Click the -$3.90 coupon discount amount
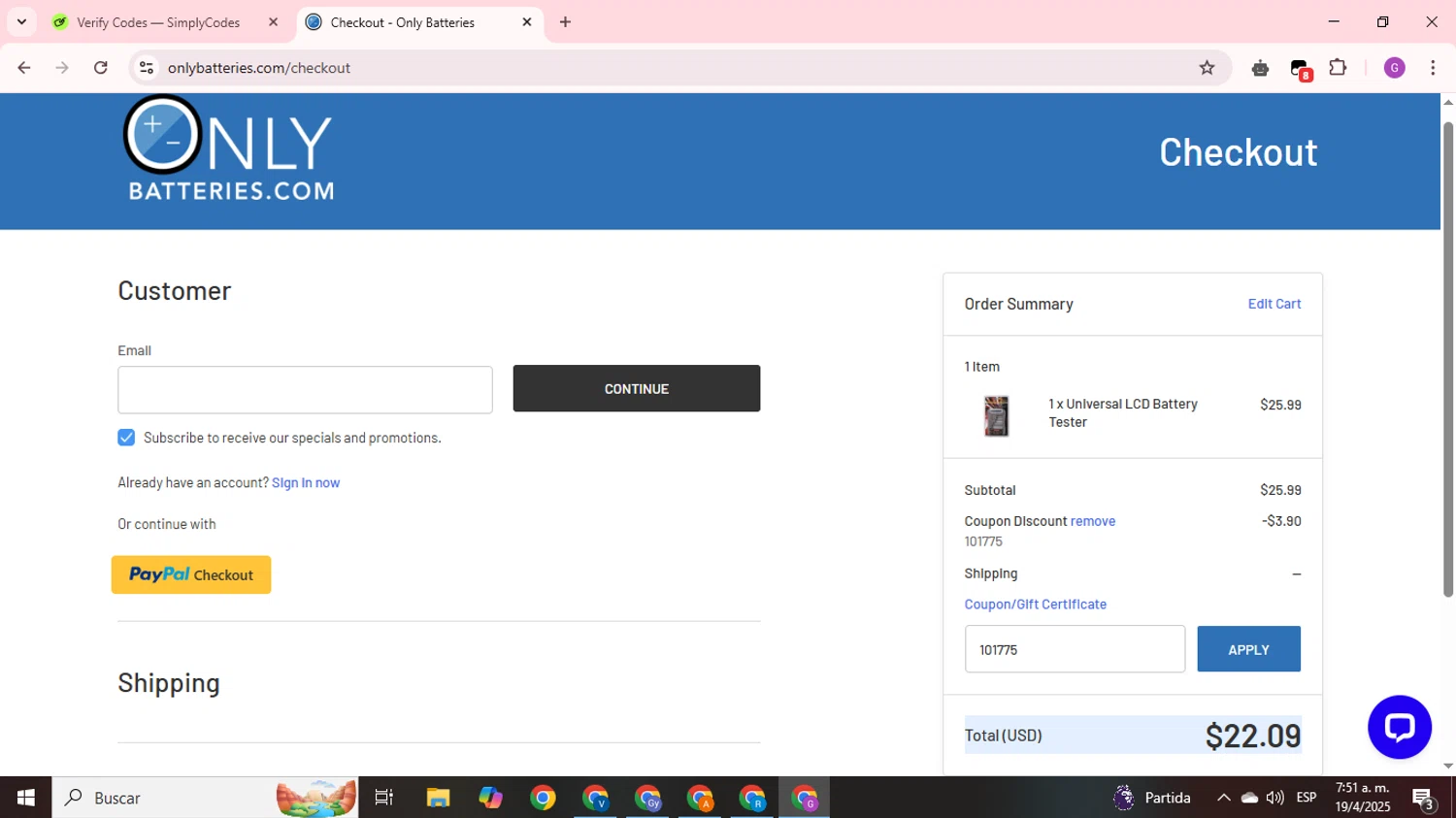 [x=1281, y=521]
